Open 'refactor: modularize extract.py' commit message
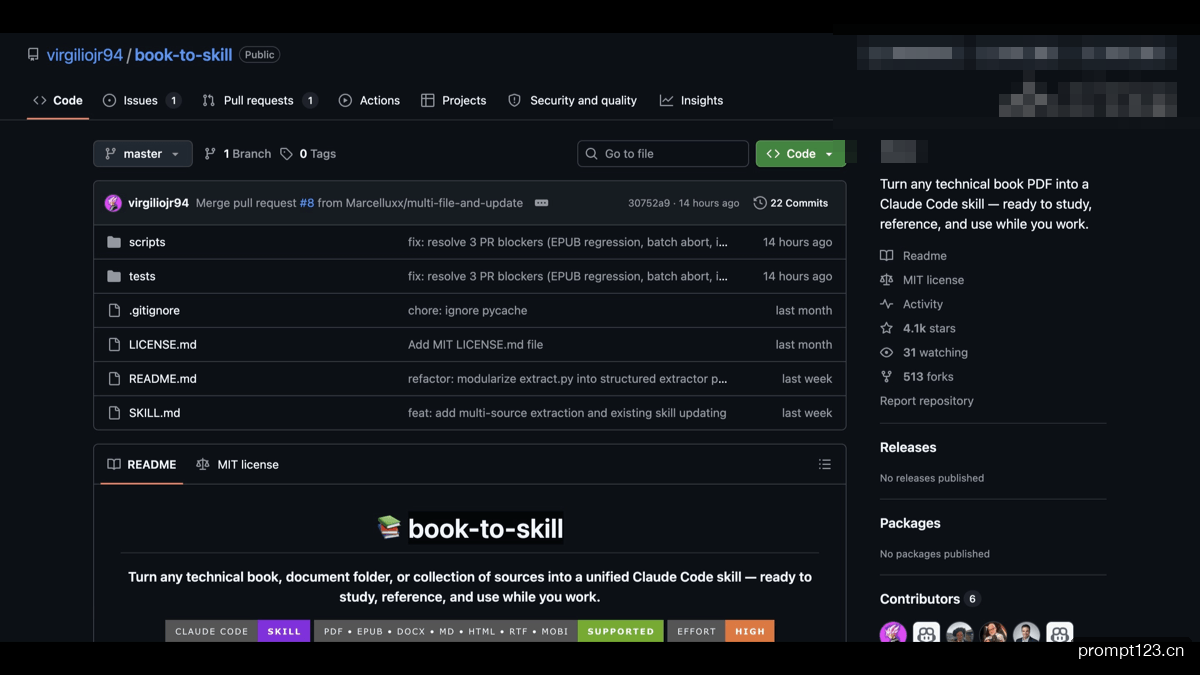This screenshot has height=675, width=1200. [567, 378]
